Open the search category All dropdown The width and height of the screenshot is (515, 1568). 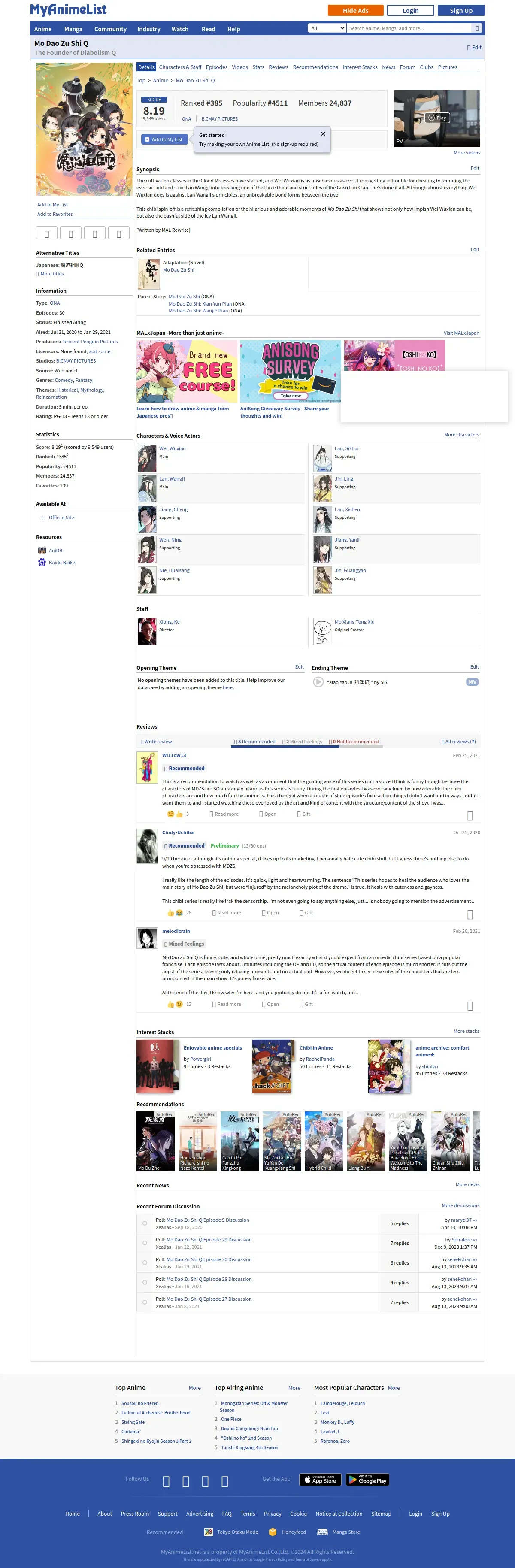click(x=327, y=28)
